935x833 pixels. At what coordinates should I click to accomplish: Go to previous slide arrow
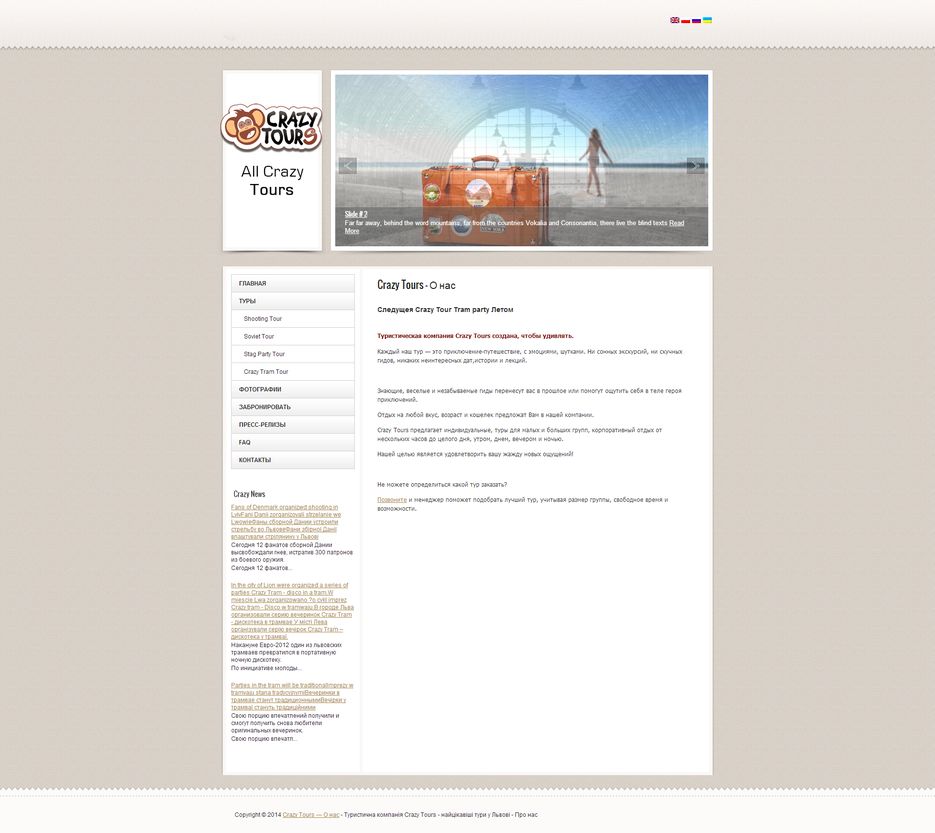pos(348,166)
